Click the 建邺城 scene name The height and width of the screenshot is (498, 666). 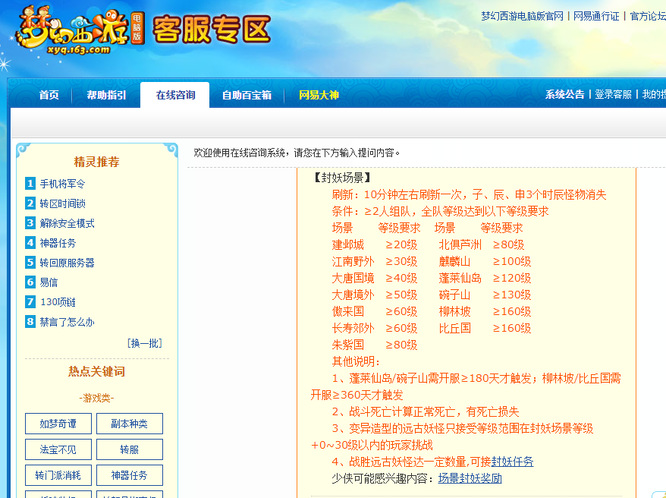(x=348, y=245)
